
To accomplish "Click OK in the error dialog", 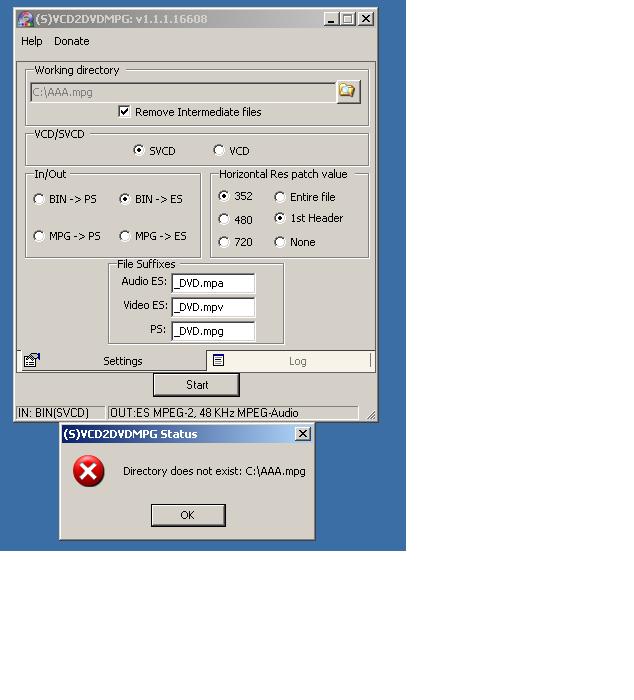I will point(188,515).
